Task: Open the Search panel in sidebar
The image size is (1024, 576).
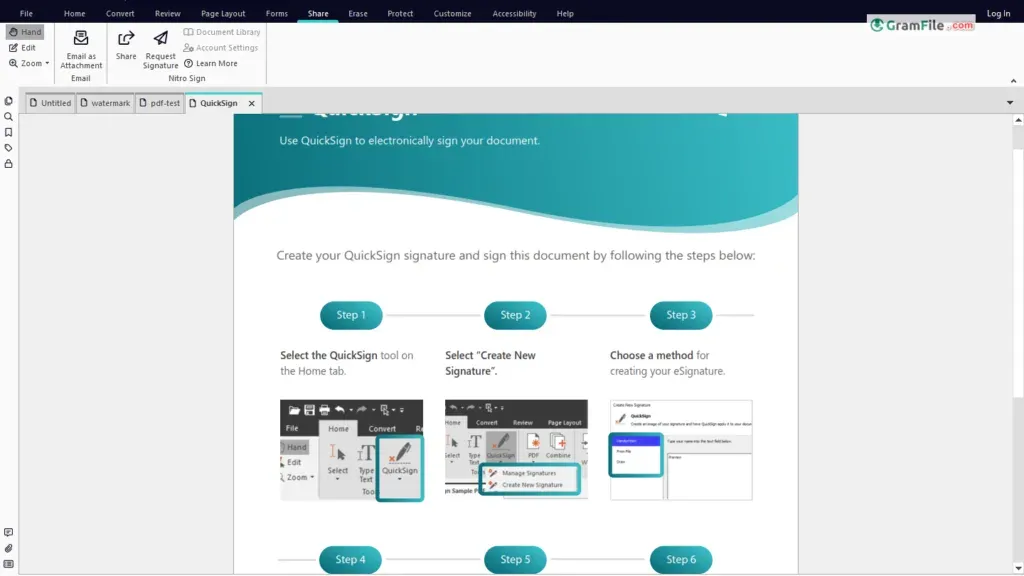Action: [8, 117]
